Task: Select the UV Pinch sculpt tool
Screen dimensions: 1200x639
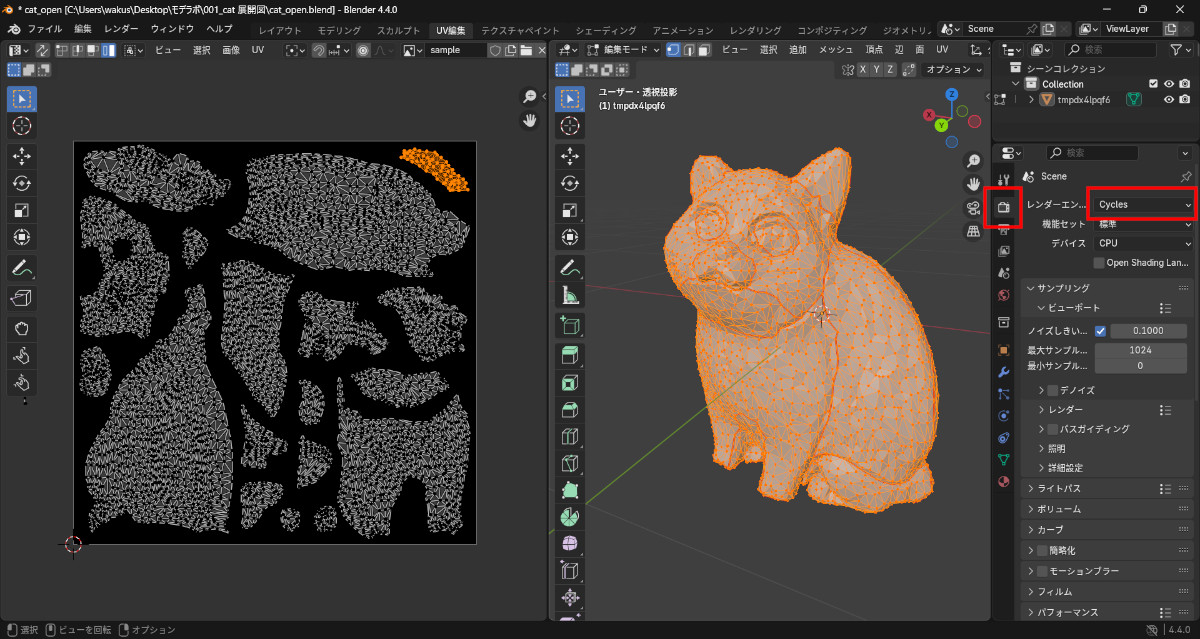Action: point(22,383)
